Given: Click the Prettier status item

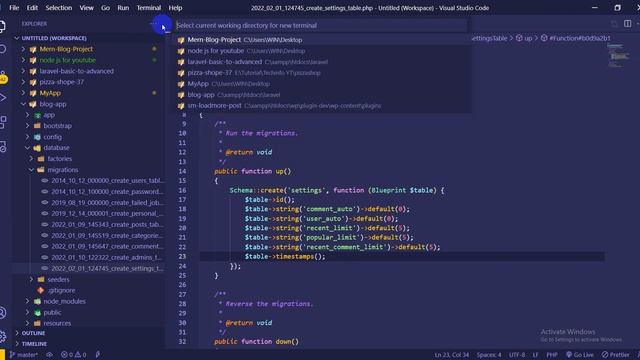Looking at the screenshot, I should coord(616,355).
